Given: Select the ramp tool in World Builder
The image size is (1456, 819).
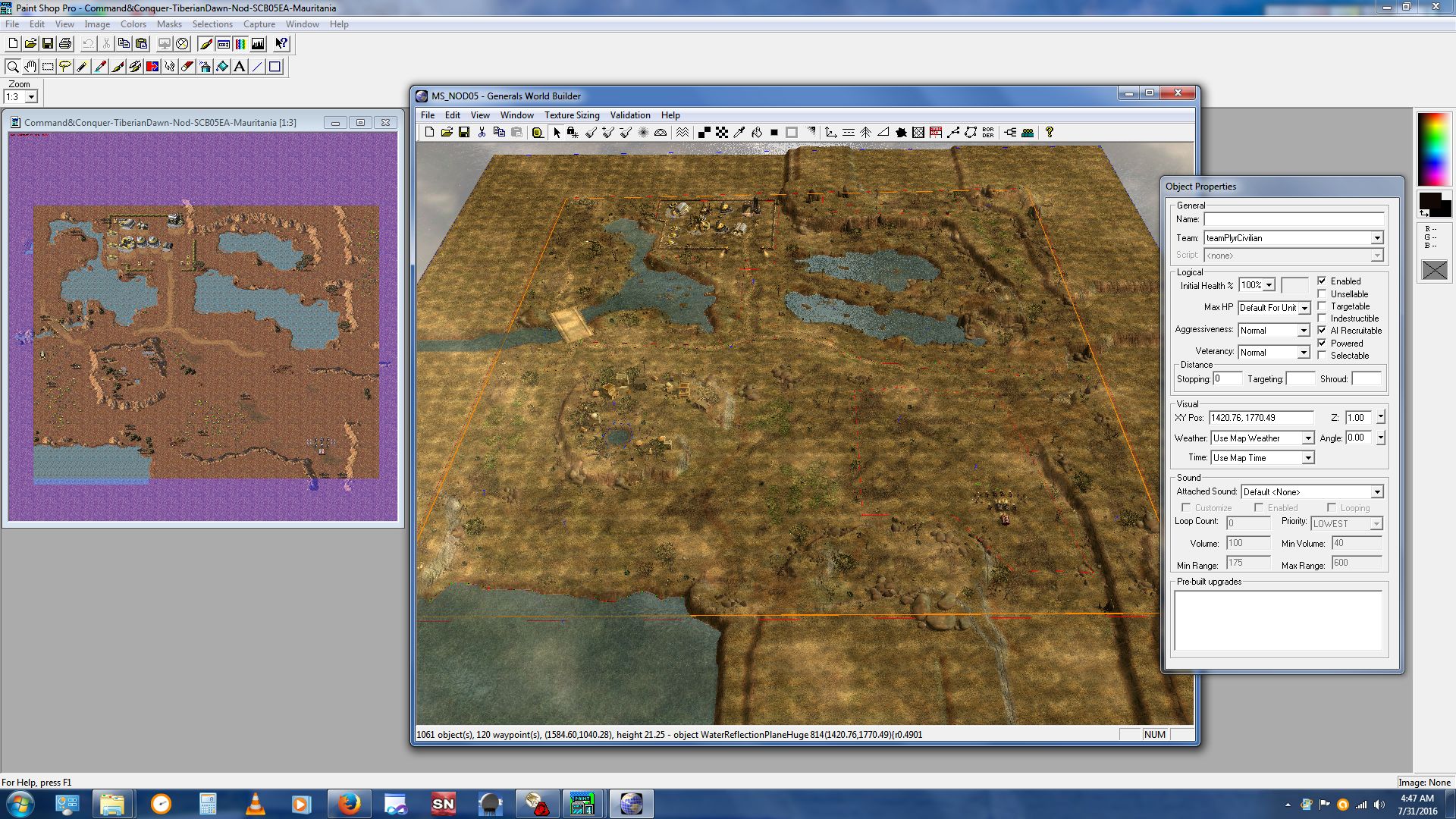Looking at the screenshot, I should pyautogui.click(x=883, y=132).
